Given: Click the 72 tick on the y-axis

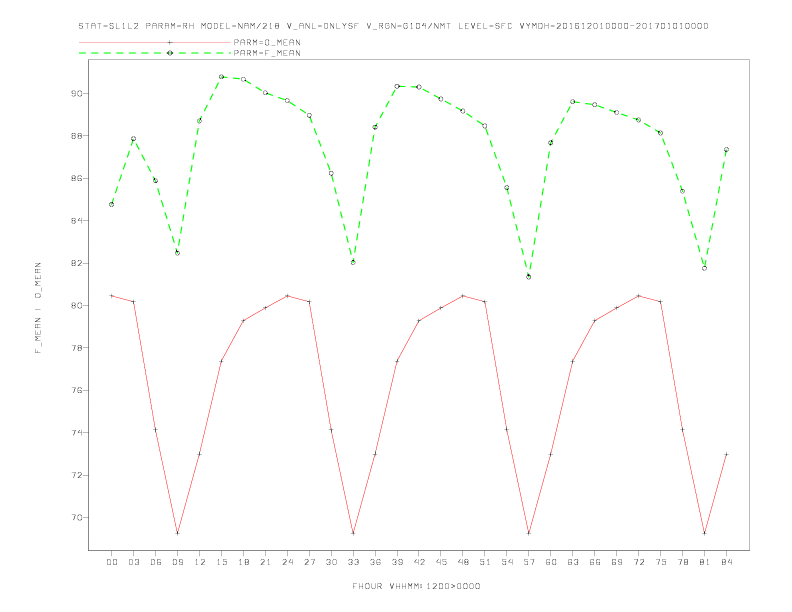Looking at the screenshot, I should (x=77, y=475).
